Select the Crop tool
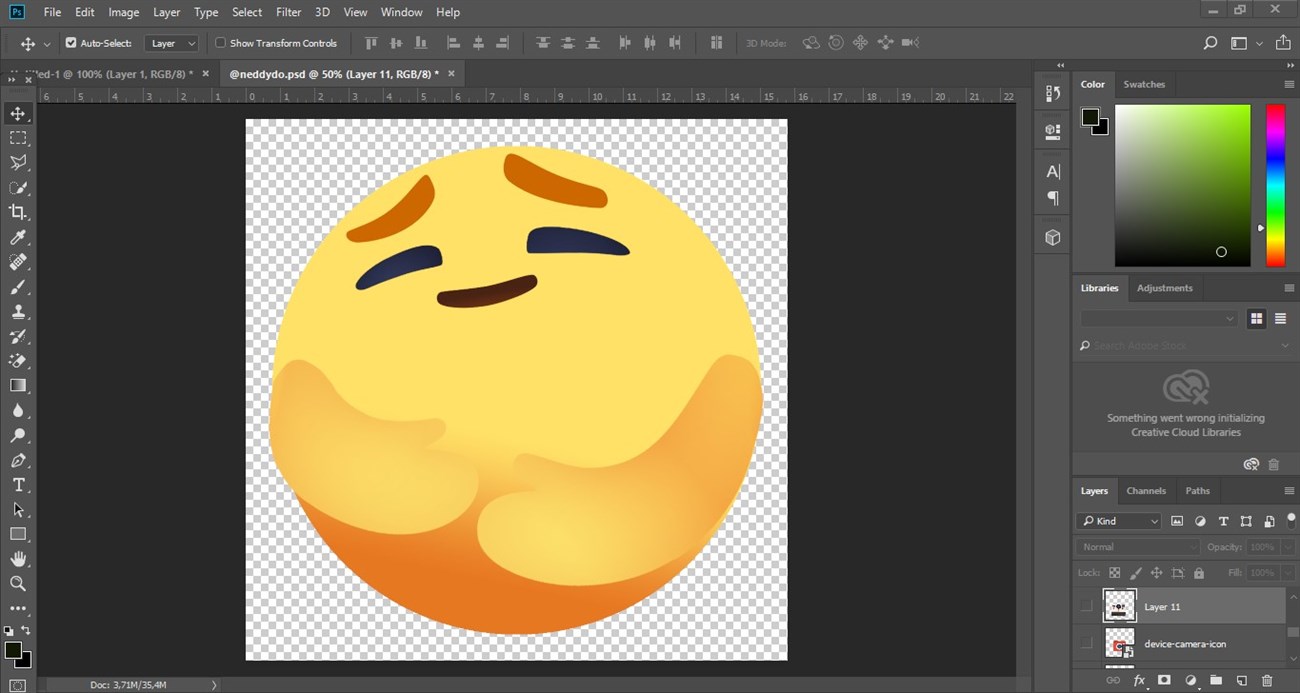Screen dimensions: 1300x693 [x=18, y=212]
